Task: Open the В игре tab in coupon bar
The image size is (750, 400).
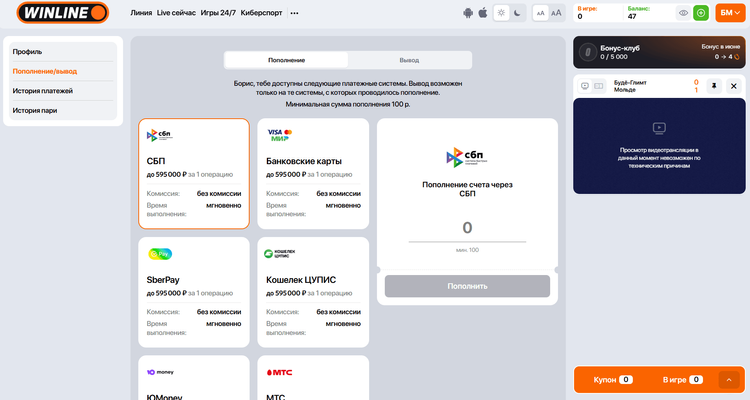Action: (683, 380)
